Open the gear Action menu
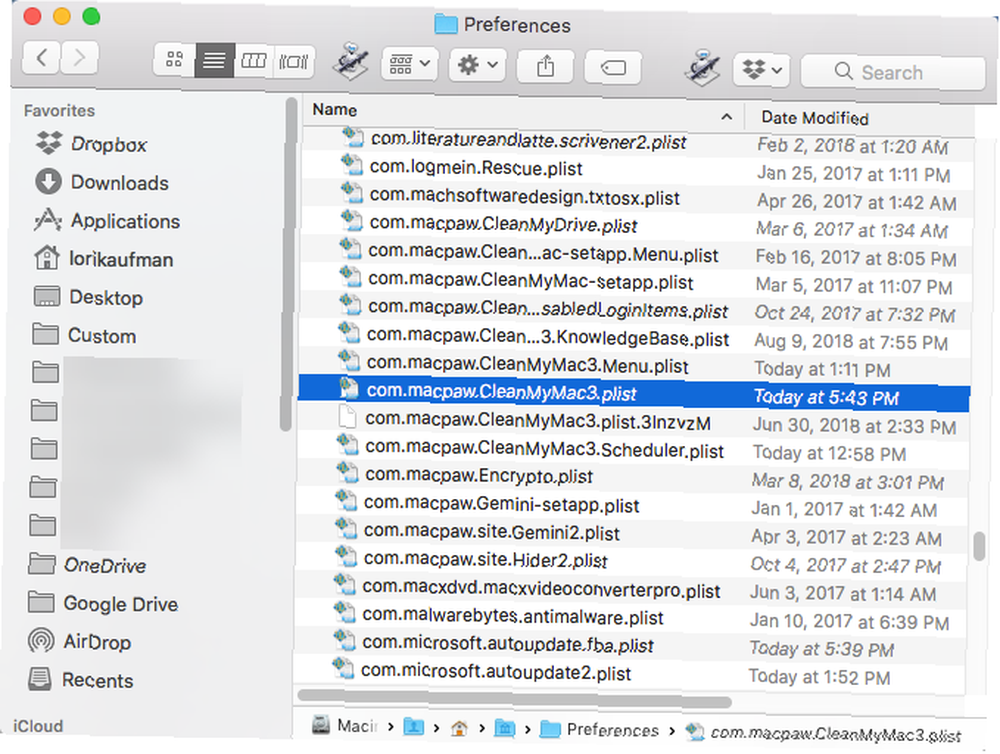The height and width of the screenshot is (754, 1000). (478, 64)
